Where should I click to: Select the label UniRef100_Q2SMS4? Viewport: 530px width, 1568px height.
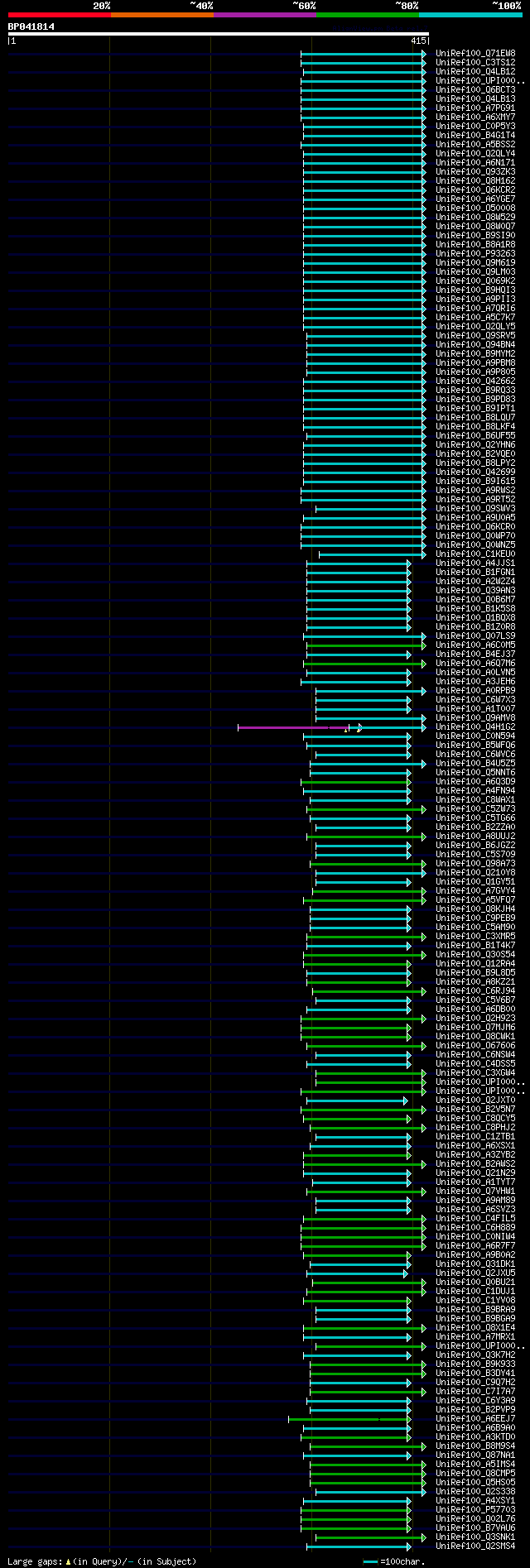point(475,1546)
